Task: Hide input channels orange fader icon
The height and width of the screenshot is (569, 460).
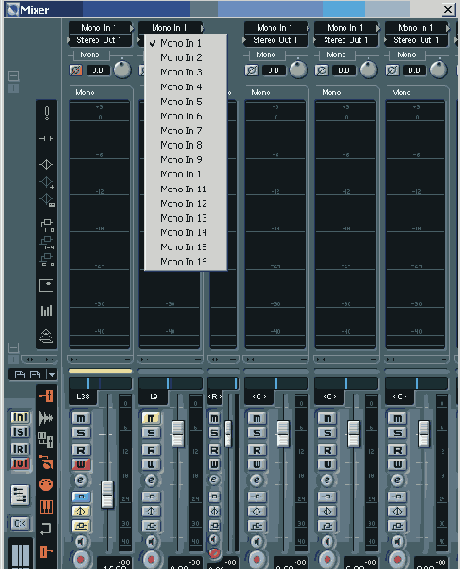Action: coord(46,396)
